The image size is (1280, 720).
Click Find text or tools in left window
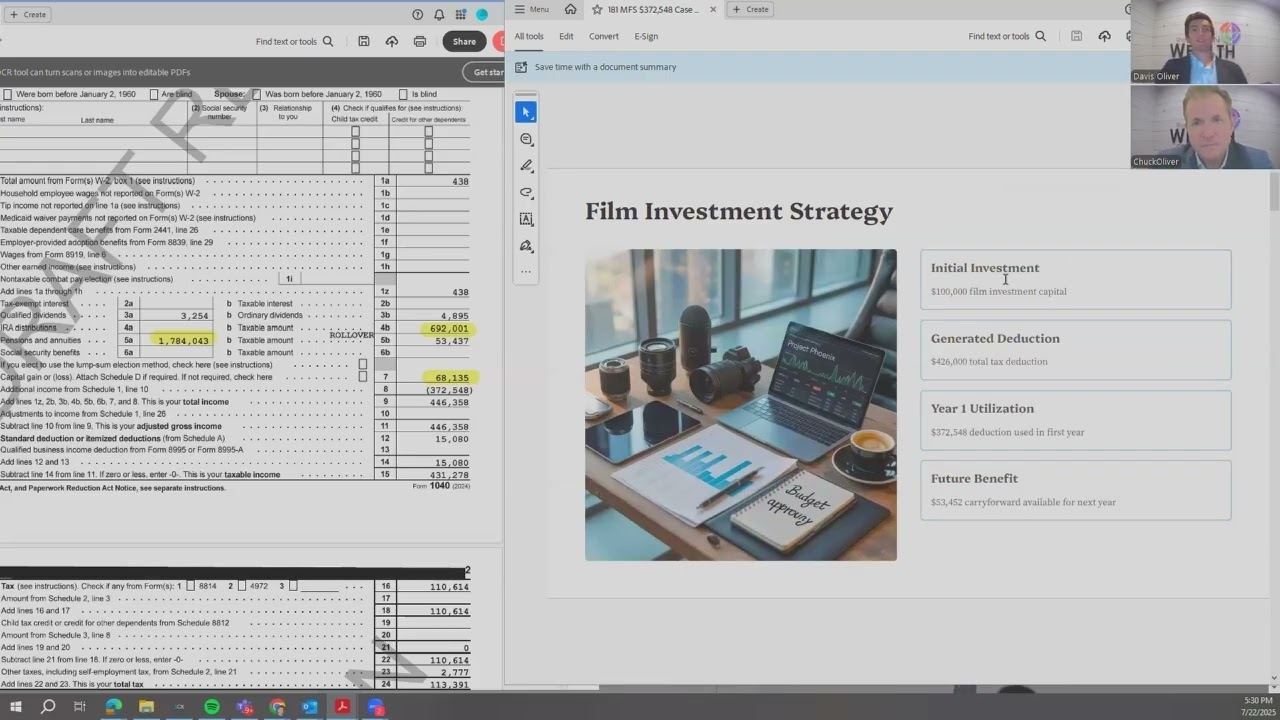(295, 42)
